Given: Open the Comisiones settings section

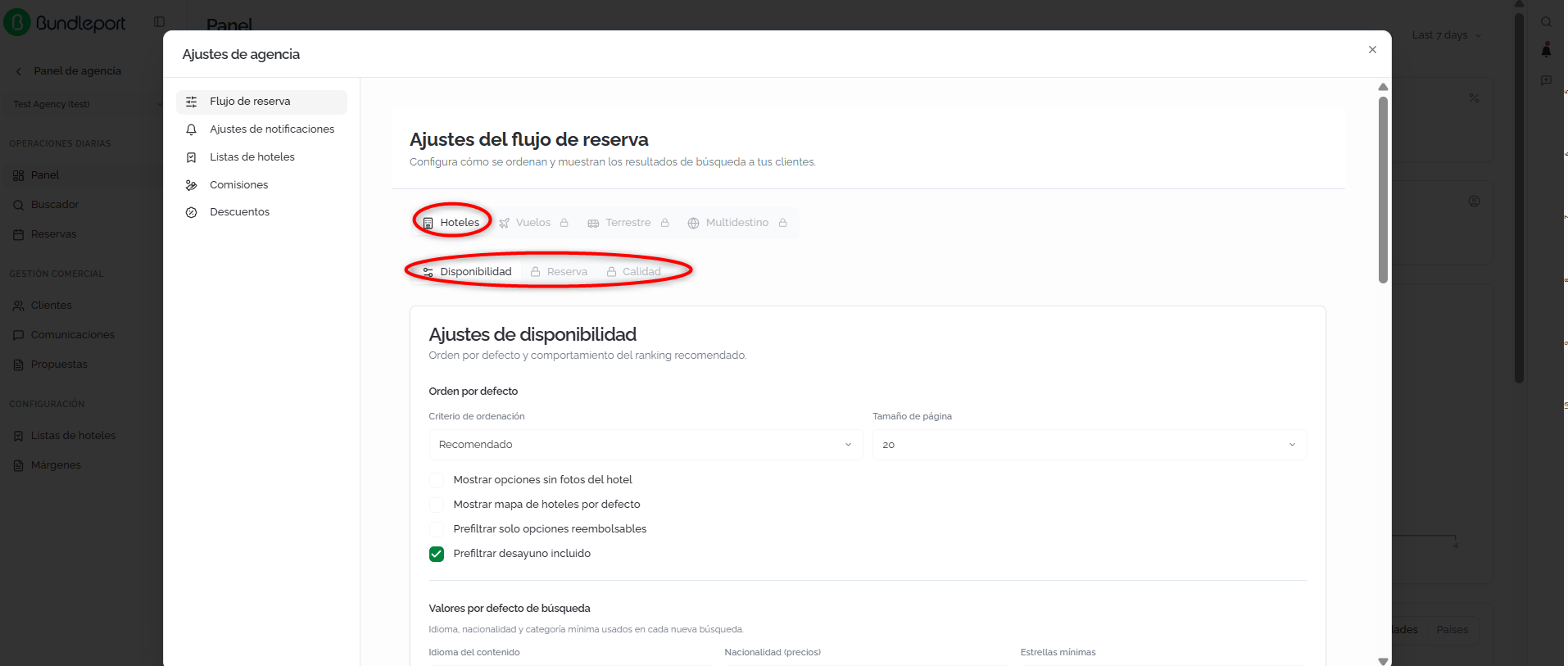Looking at the screenshot, I should pos(261,185).
